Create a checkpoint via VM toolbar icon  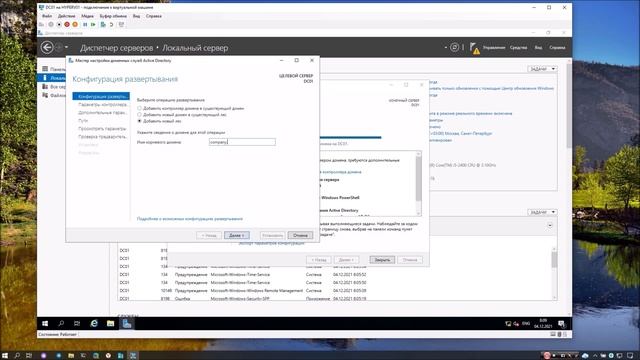tap(103, 24)
